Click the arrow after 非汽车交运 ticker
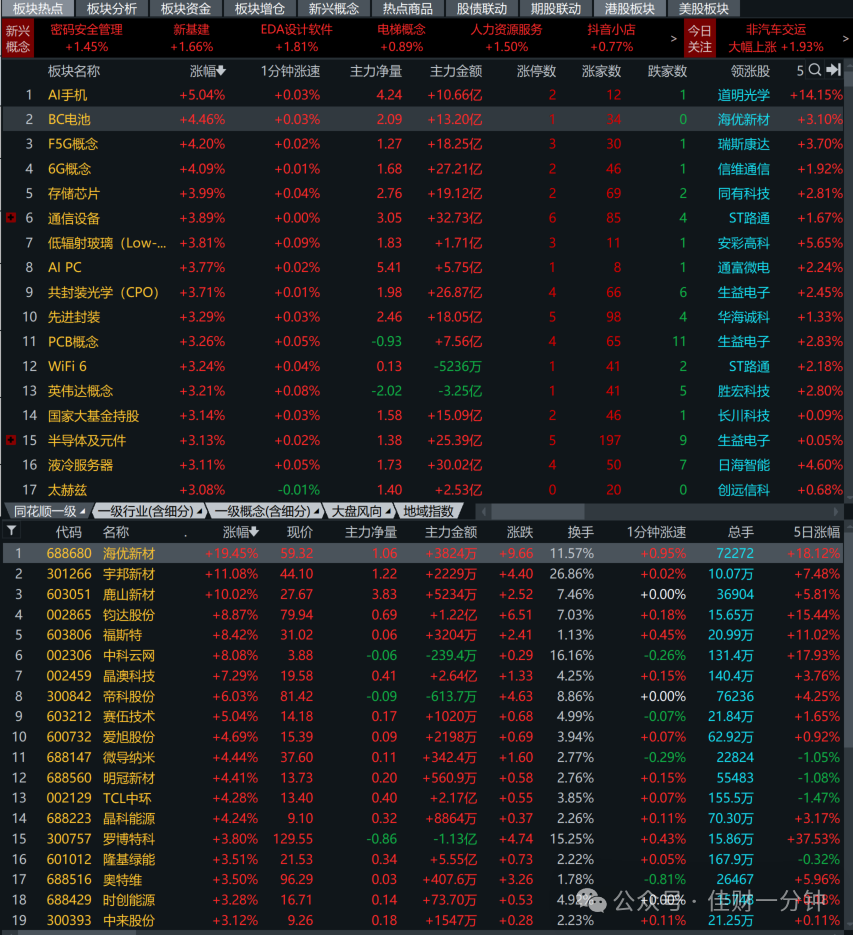Screen dimensions: 853x935 pyautogui.click(x=845, y=38)
